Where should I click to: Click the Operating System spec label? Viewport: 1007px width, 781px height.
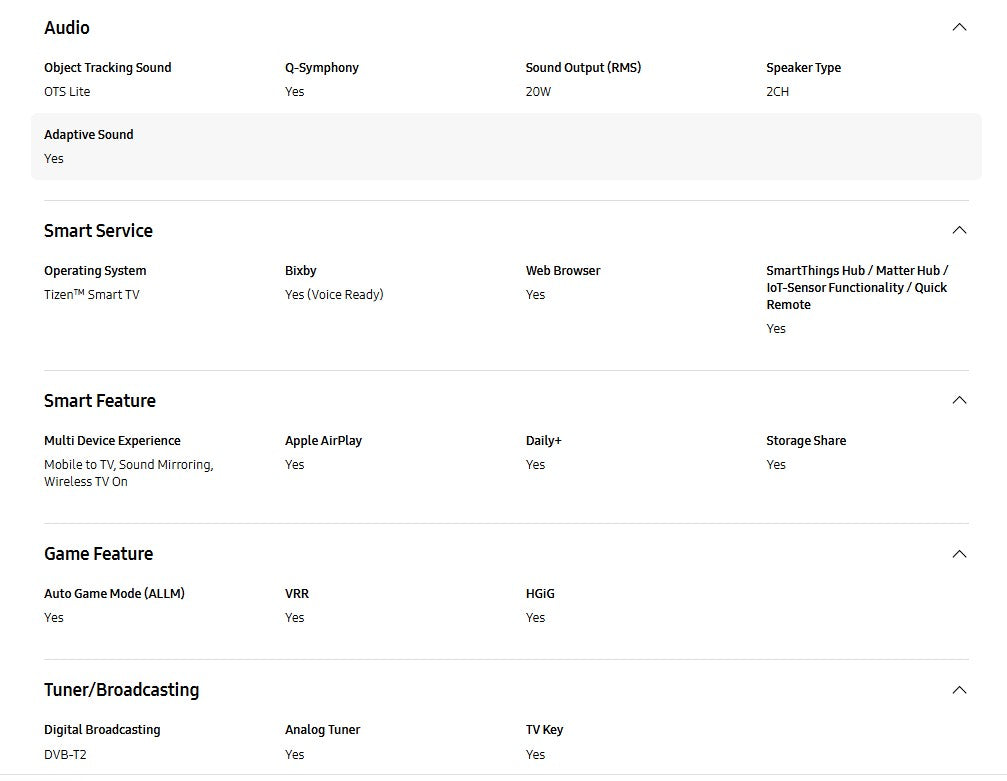coord(95,271)
